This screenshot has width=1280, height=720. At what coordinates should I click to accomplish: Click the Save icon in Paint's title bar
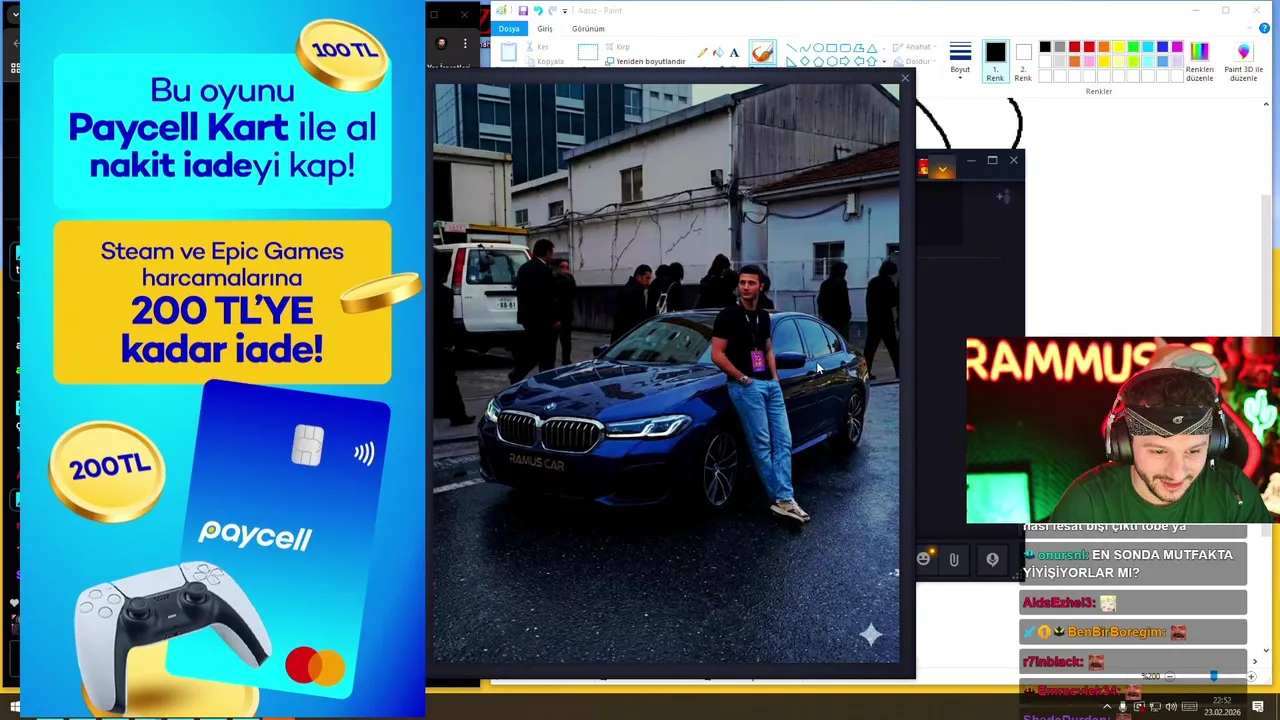pos(522,10)
